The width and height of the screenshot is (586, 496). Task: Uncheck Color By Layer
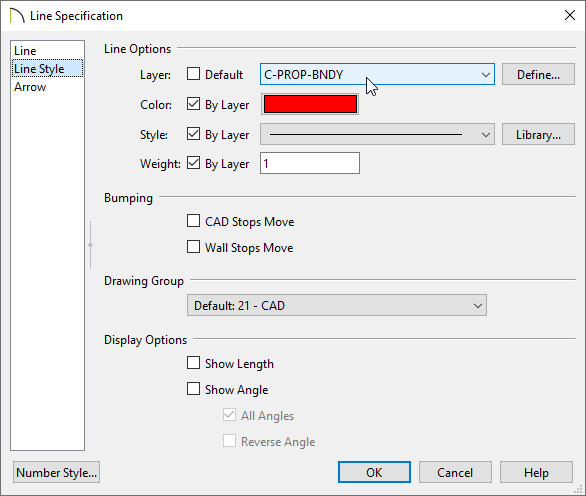click(x=193, y=104)
